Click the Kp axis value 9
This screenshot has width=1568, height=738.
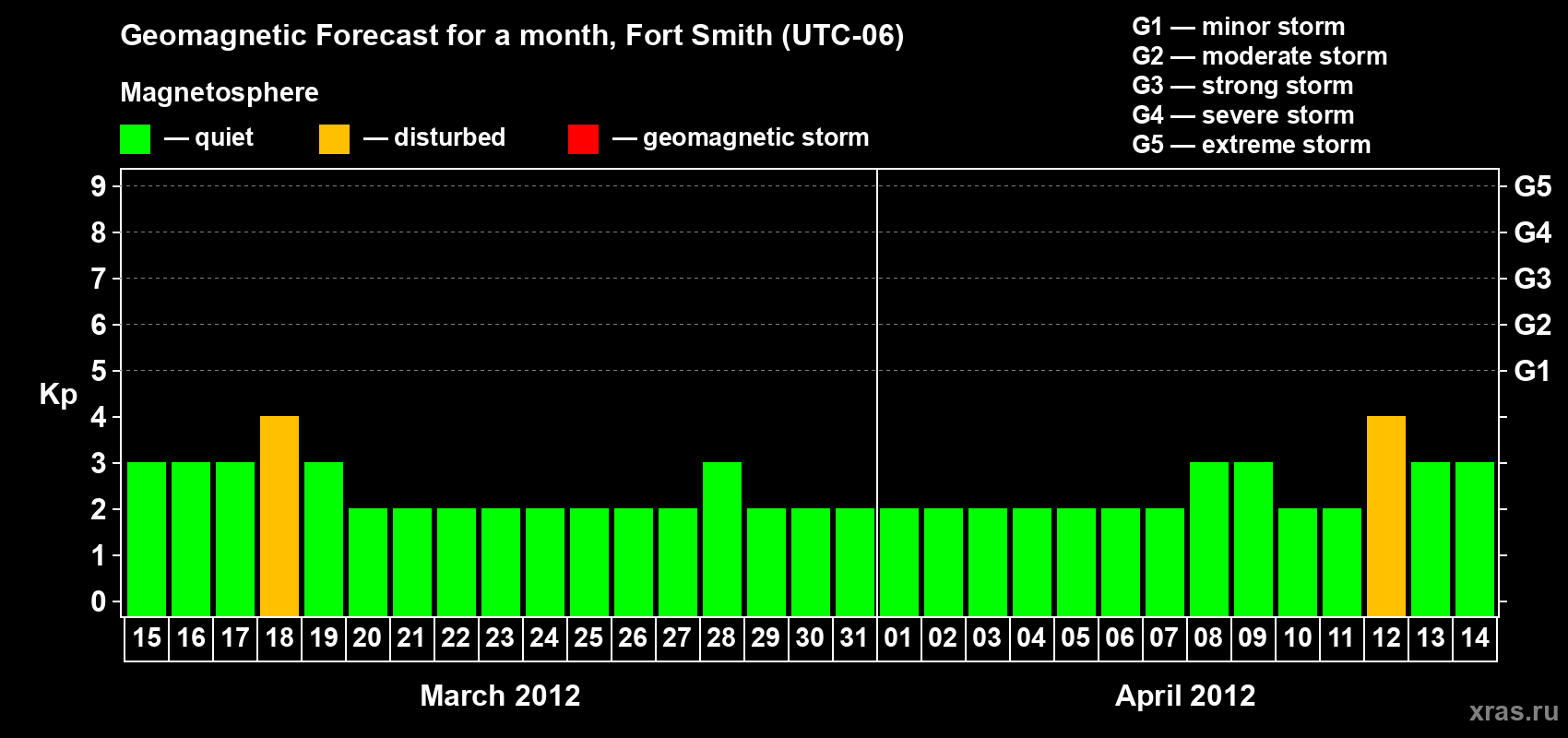(98, 186)
